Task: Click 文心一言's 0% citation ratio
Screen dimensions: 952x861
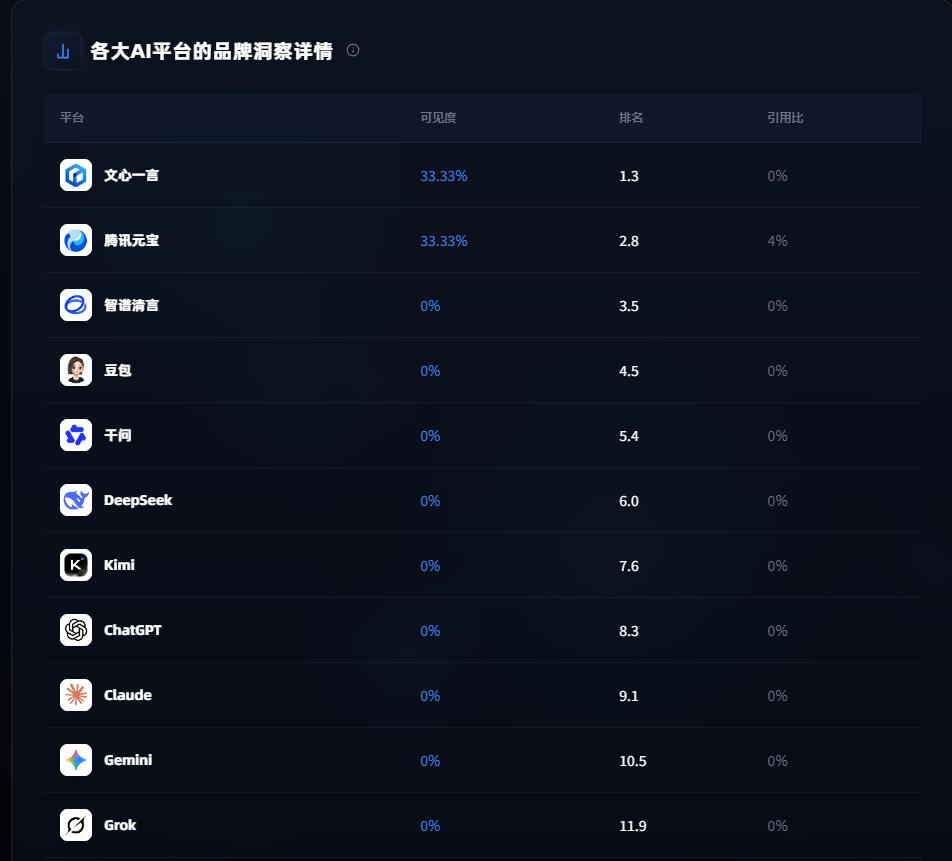Action: pyautogui.click(x=777, y=176)
